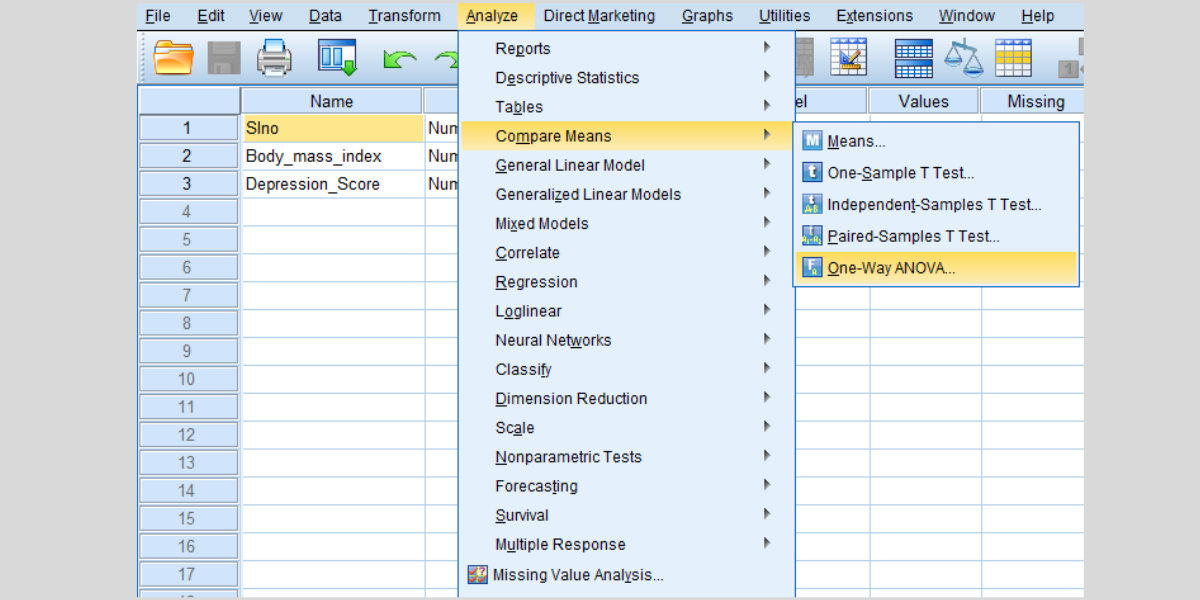Click the Save floppy disk icon

(x=224, y=57)
